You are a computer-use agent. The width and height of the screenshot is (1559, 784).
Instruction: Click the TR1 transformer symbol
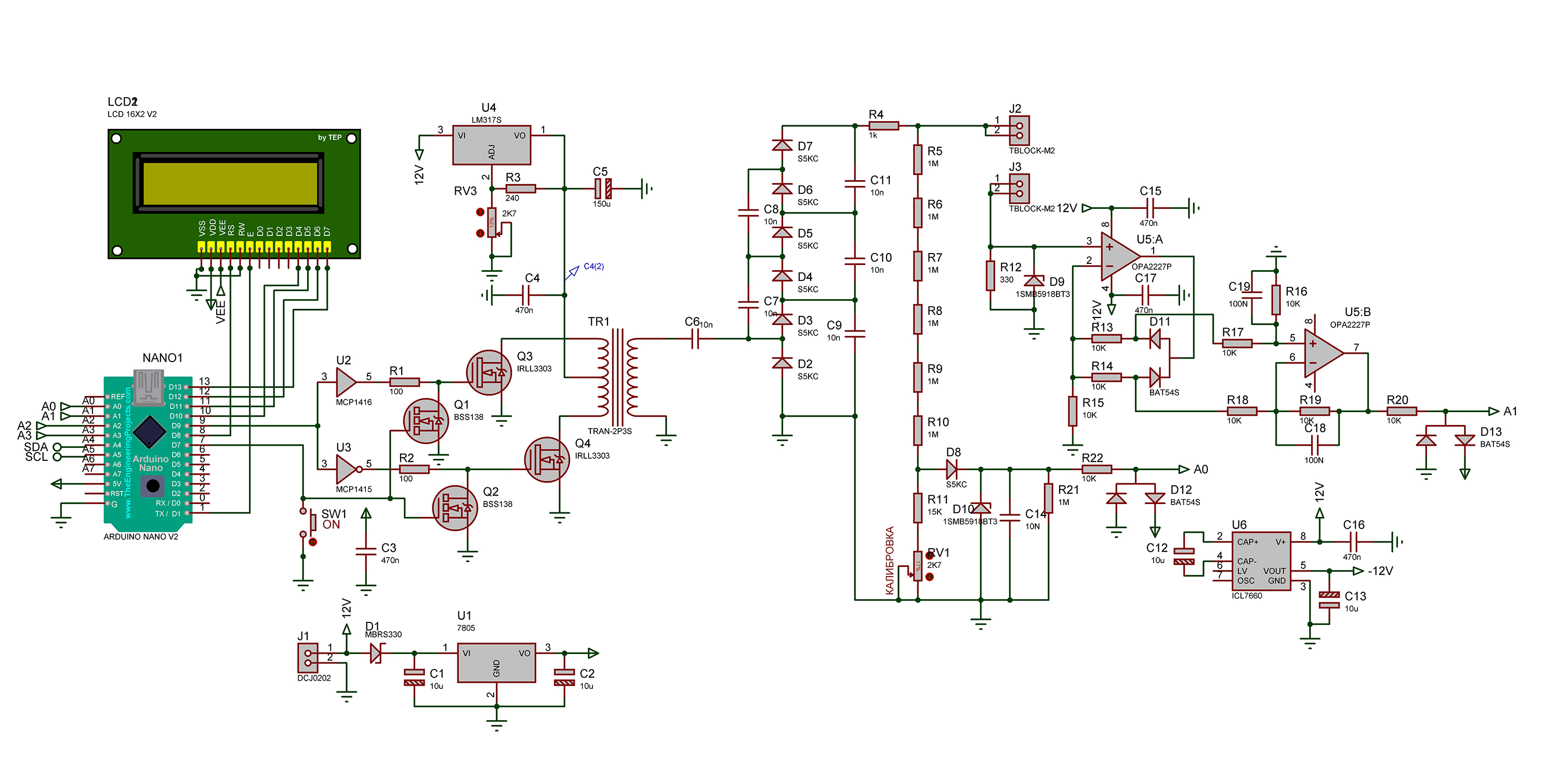tap(618, 378)
